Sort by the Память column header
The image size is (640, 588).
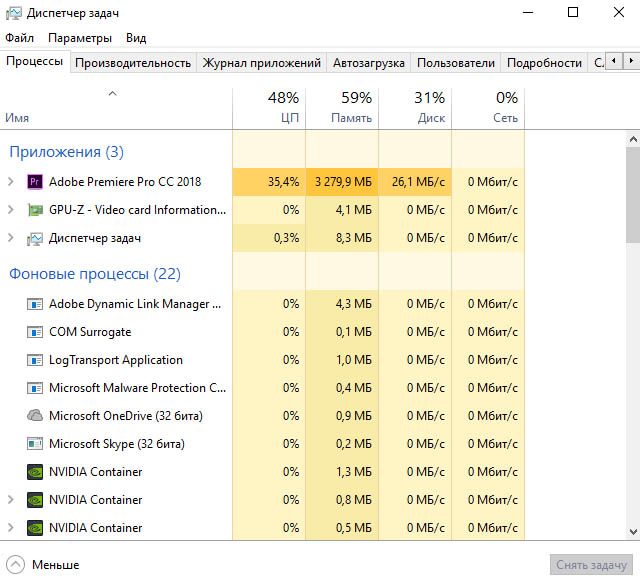click(342, 109)
